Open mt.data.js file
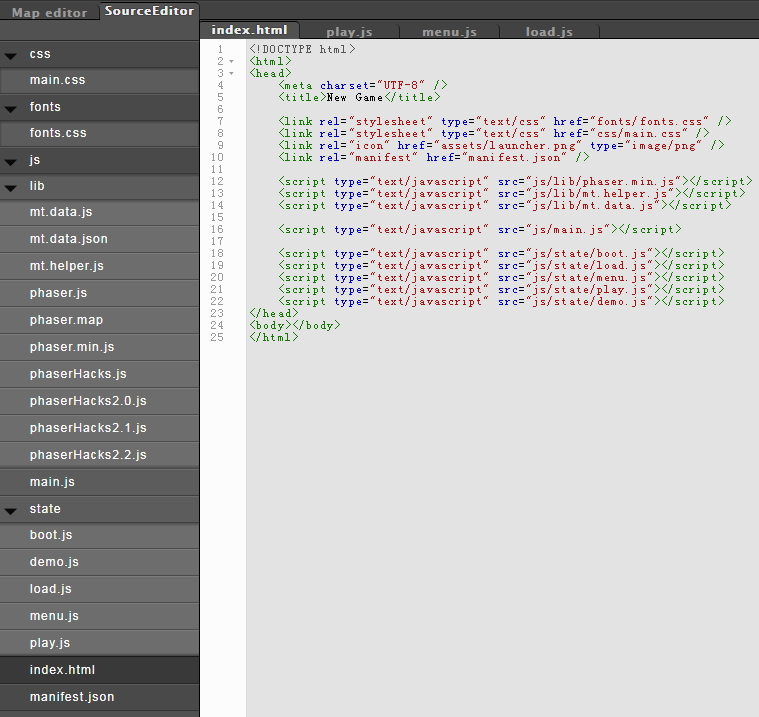Image resolution: width=759 pixels, height=717 pixels. [99, 212]
